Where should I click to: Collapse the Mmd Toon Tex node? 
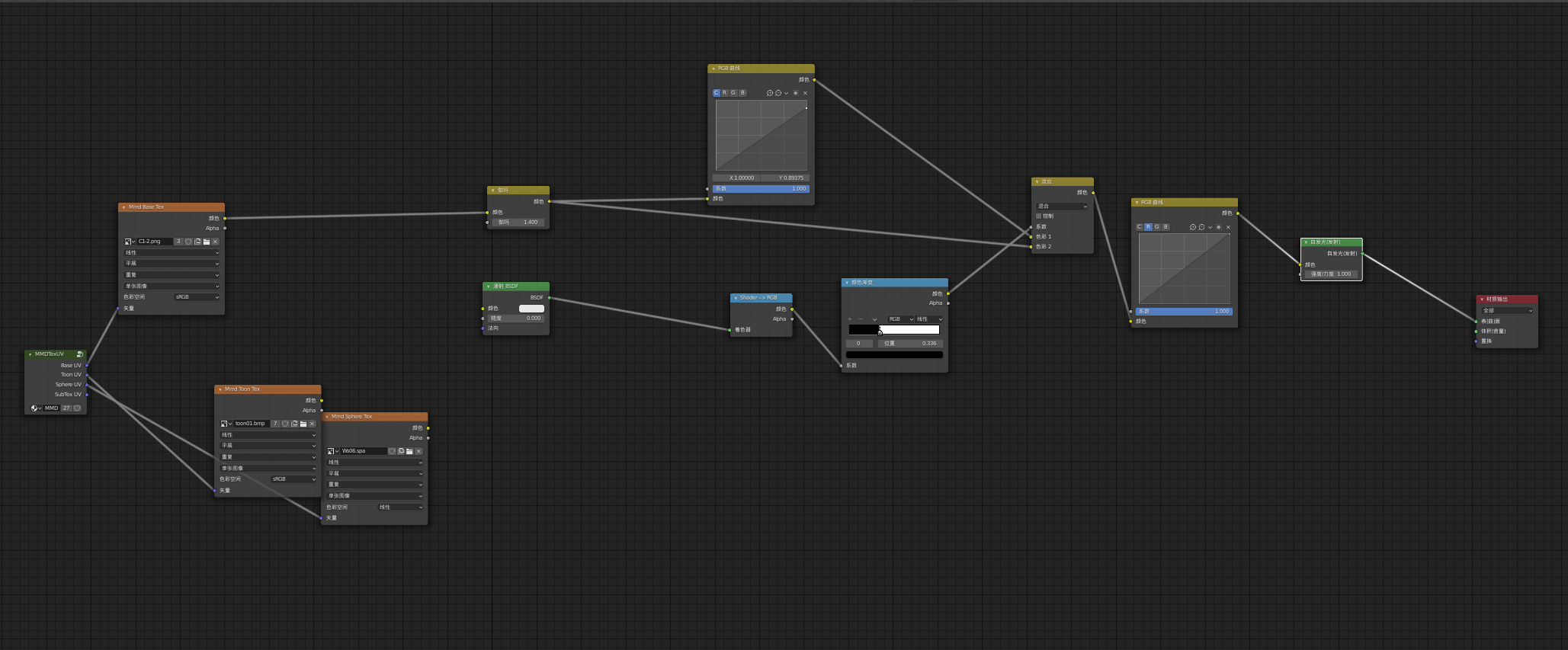pyautogui.click(x=220, y=389)
